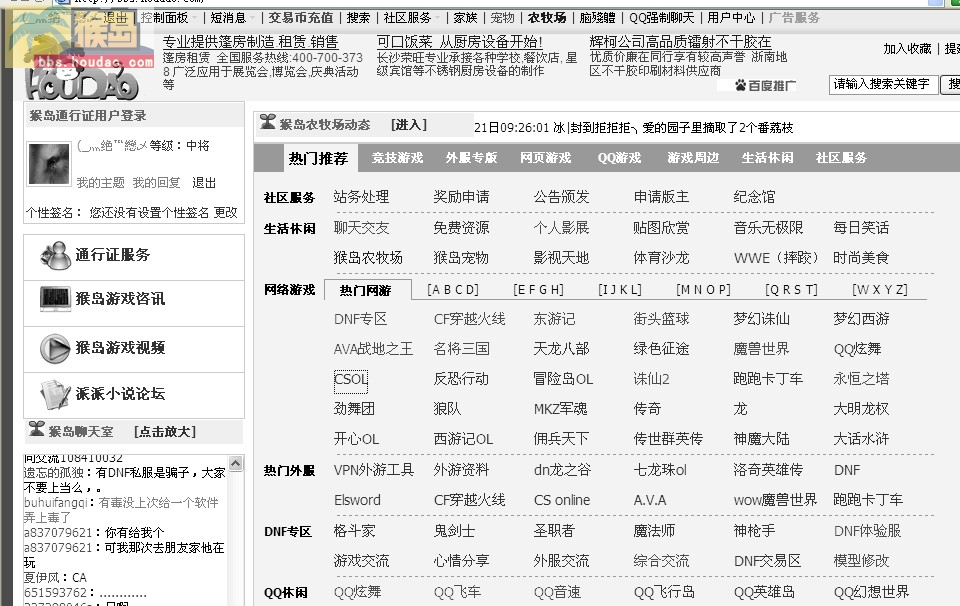Open 我的回复 link
960x606 pixels.
pos(157,183)
